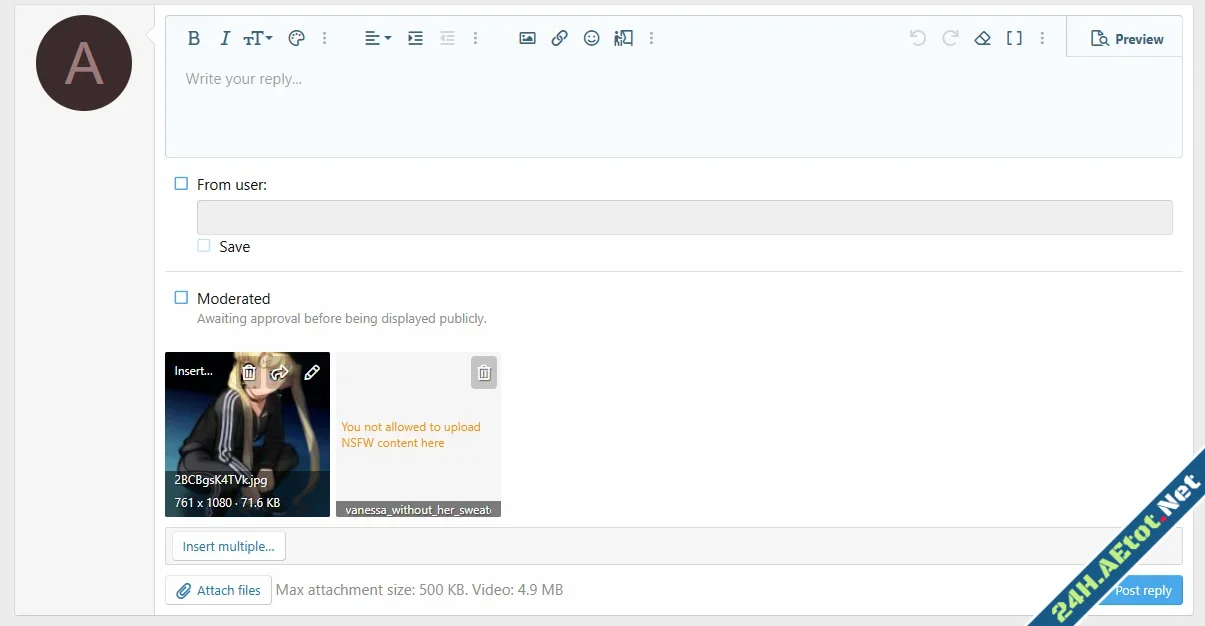
Task: Open the font size dropdown
Action: point(257,38)
